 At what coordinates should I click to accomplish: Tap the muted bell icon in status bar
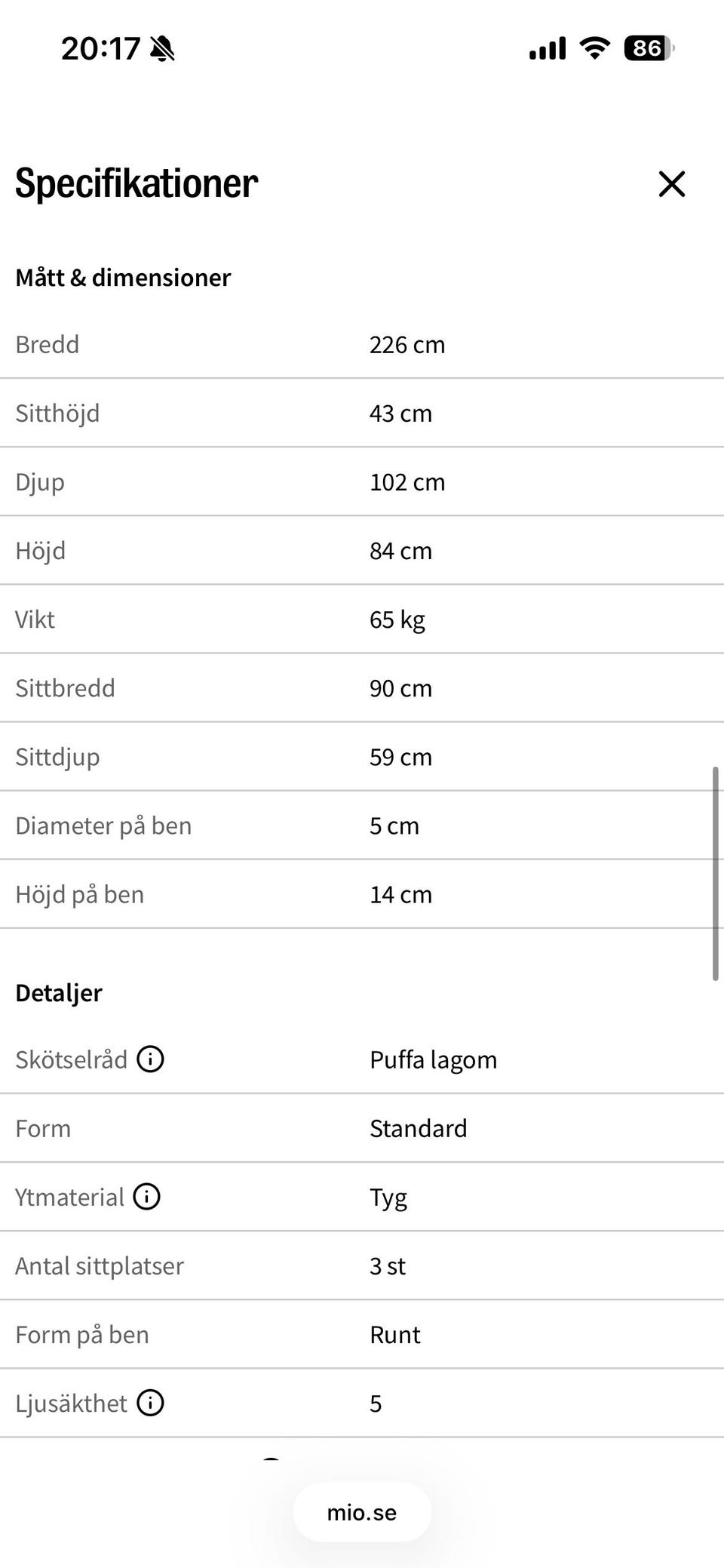(x=162, y=49)
